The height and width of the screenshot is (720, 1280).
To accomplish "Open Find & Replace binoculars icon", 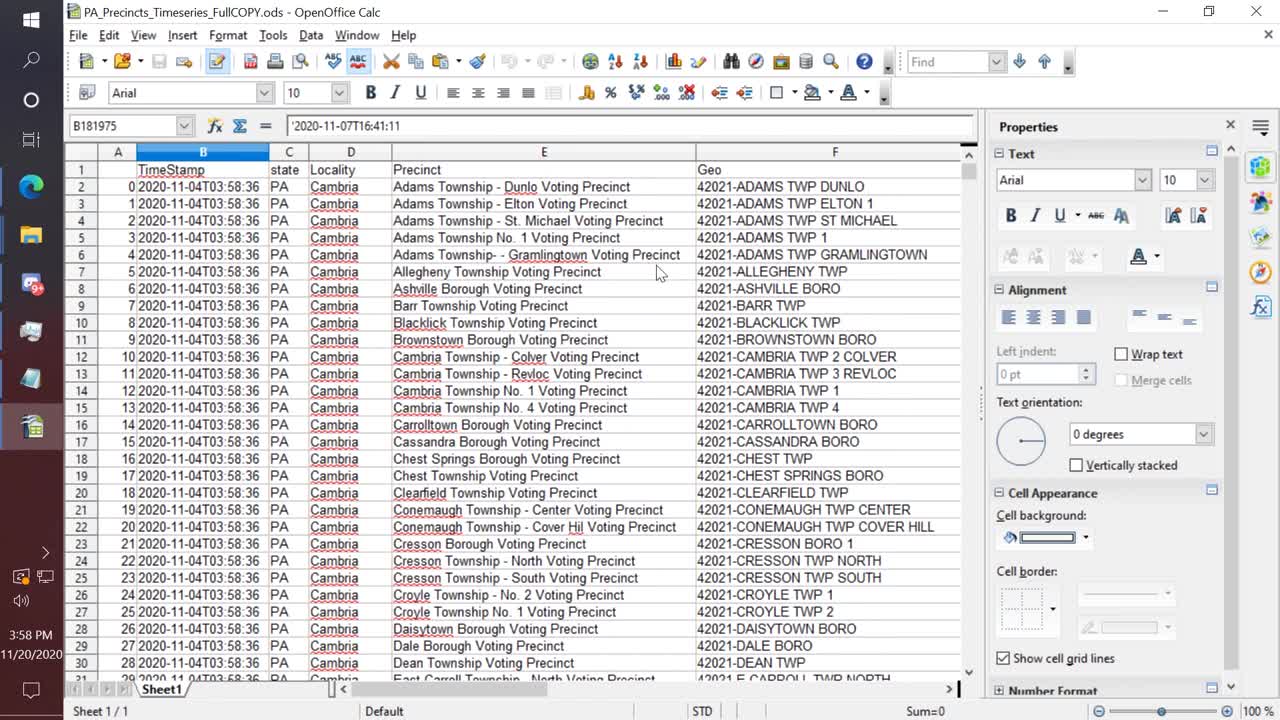I will [732, 62].
